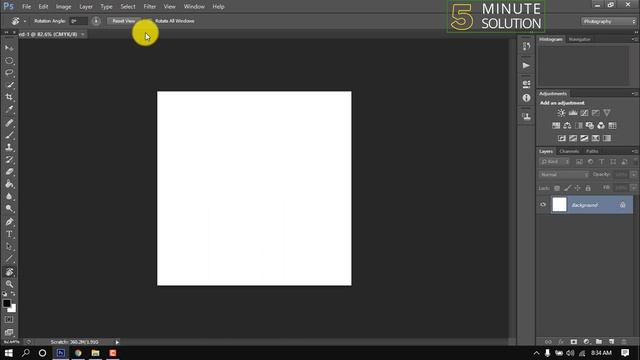The width and height of the screenshot is (640, 360).
Task: Expand the status bar info arrow
Action: [x=117, y=342]
